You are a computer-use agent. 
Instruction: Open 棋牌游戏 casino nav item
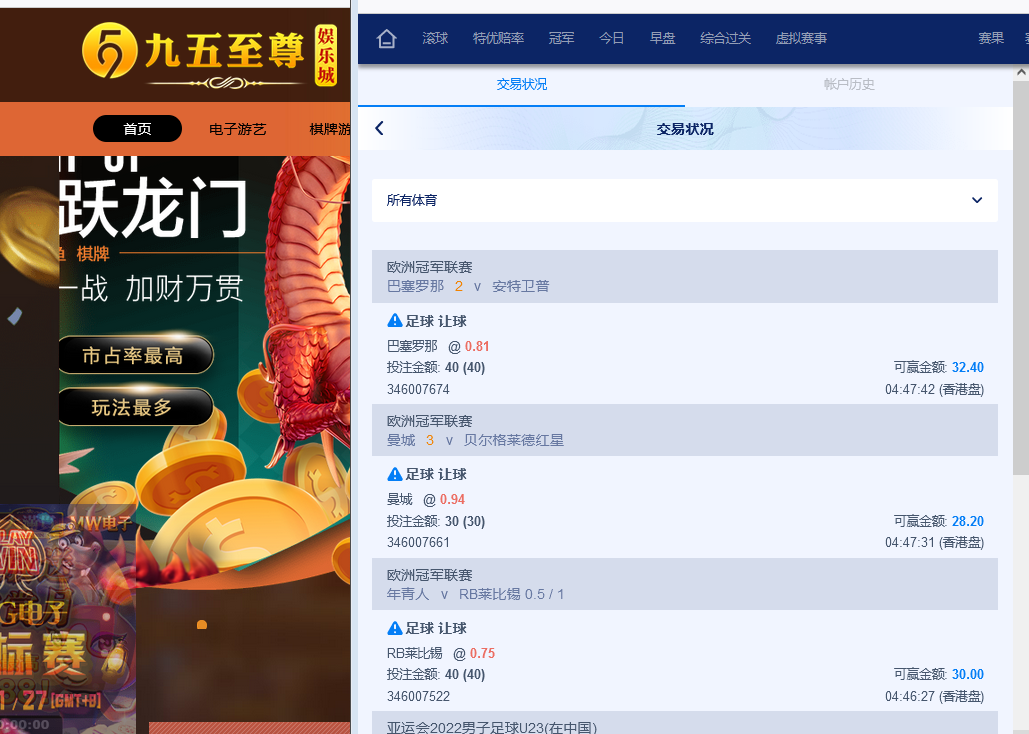coord(329,129)
